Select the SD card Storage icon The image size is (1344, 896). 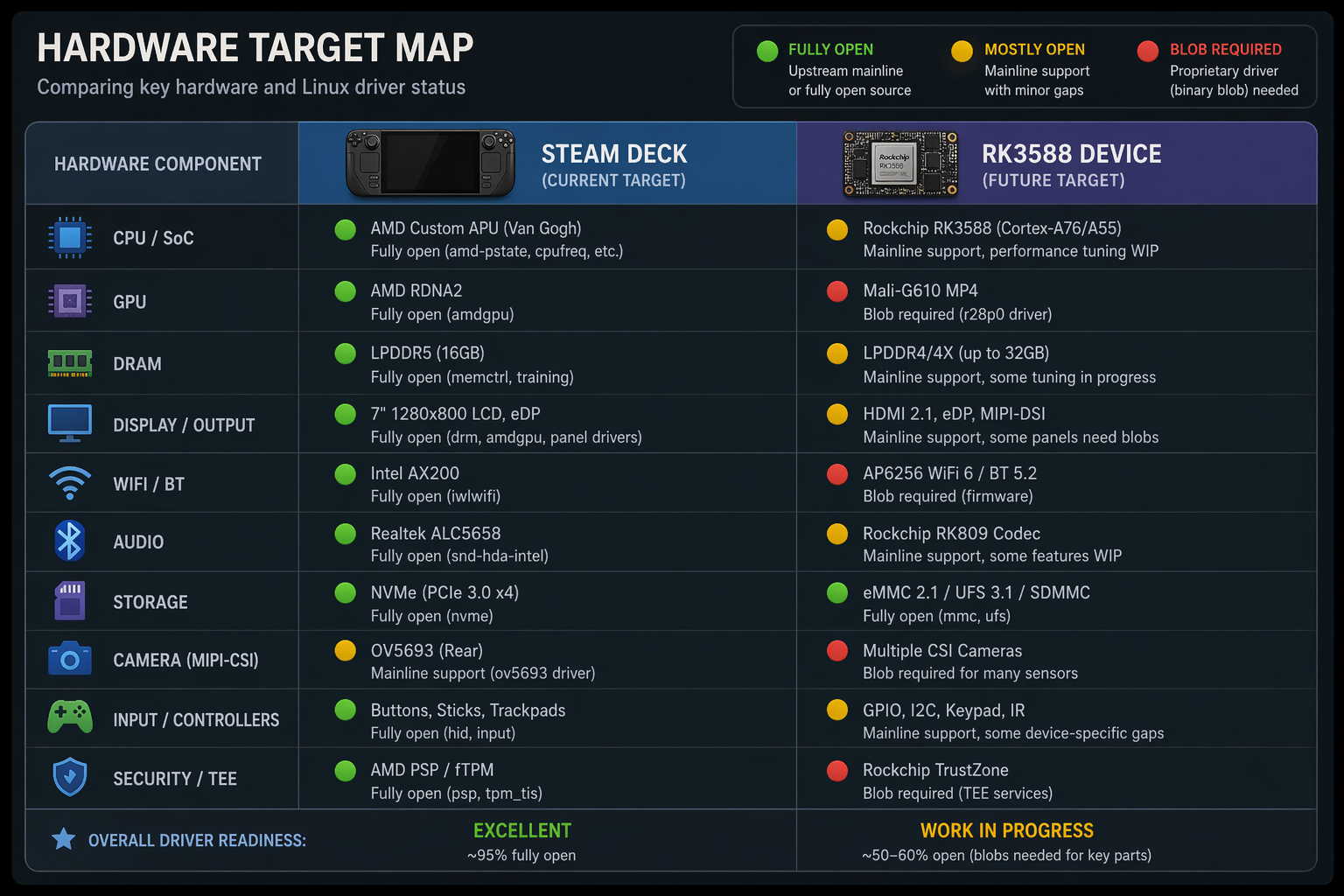(x=69, y=601)
